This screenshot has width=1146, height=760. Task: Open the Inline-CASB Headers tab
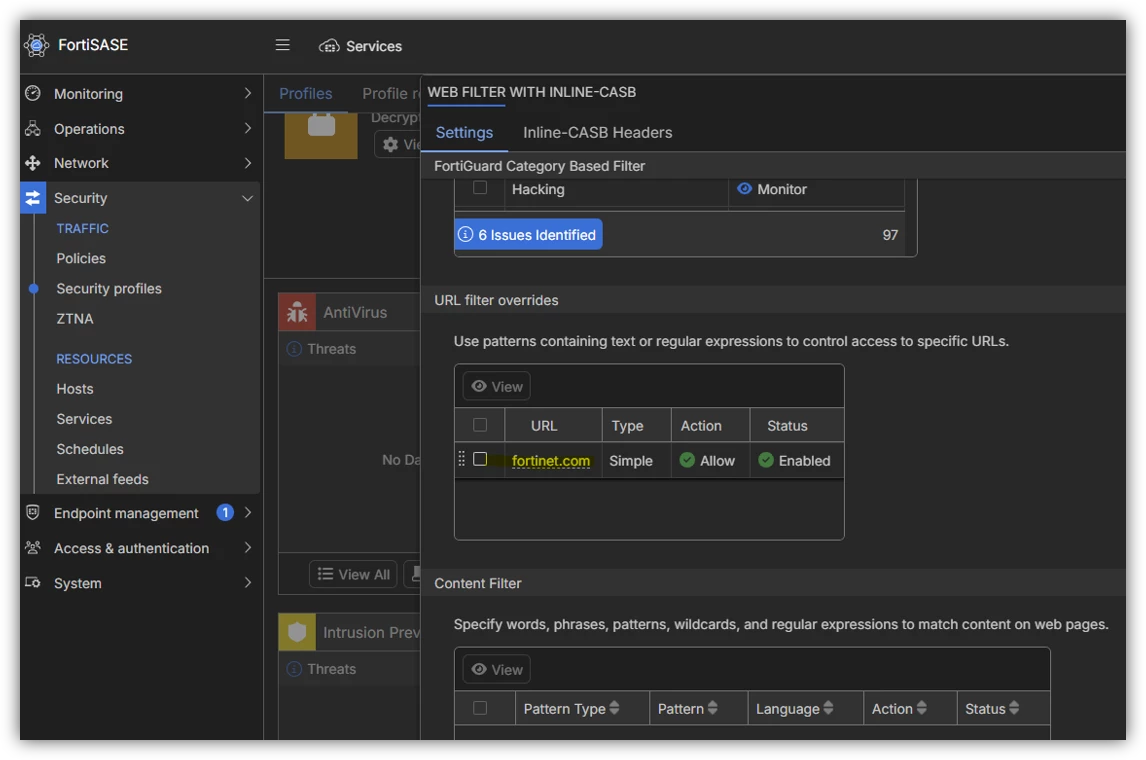[x=597, y=132]
